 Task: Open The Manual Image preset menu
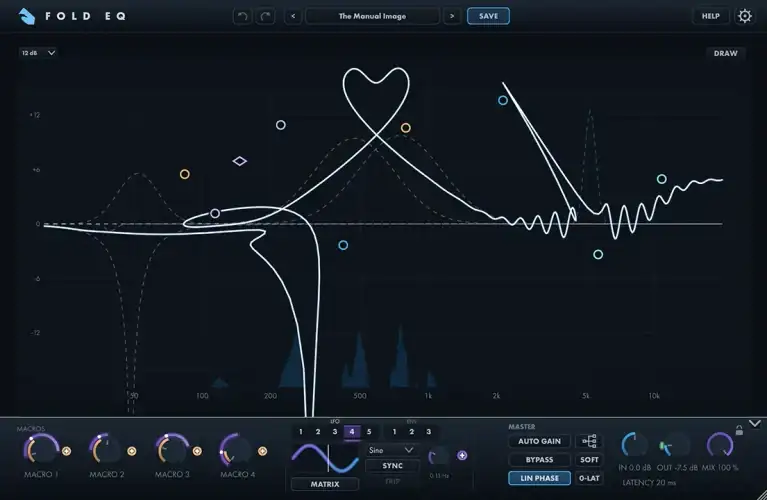point(372,16)
